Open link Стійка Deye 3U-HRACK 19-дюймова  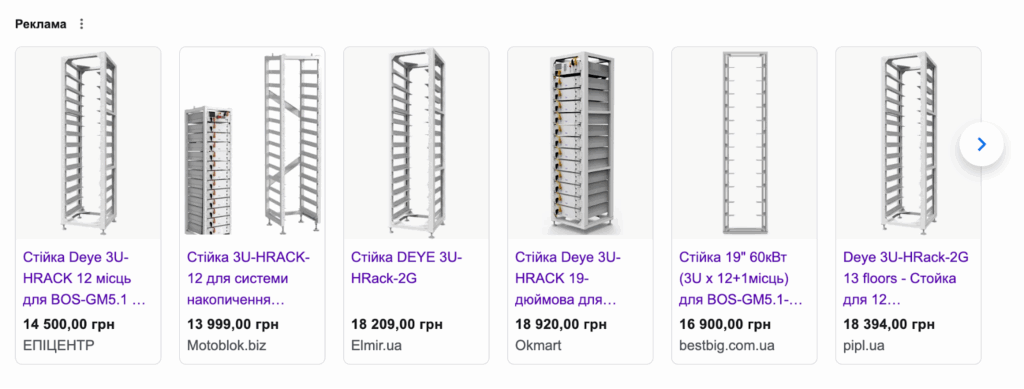click(x=566, y=279)
